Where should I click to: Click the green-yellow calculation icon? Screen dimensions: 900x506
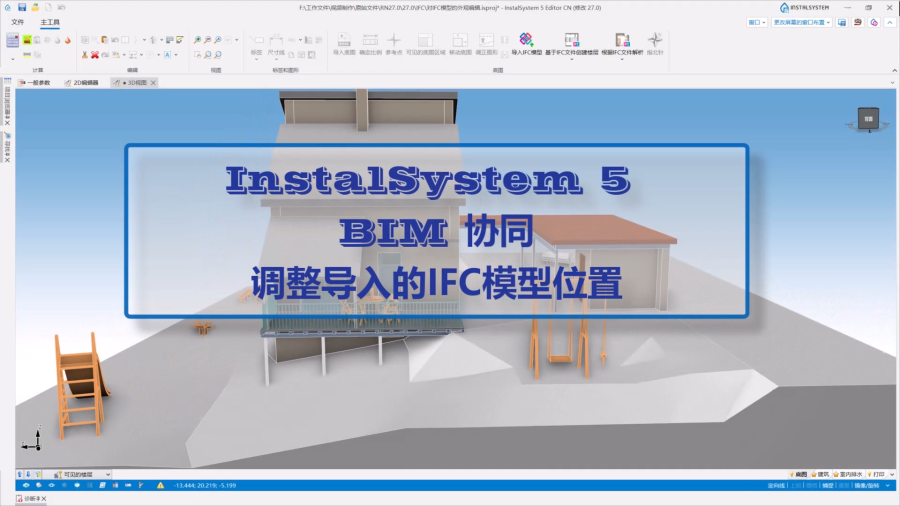(27, 40)
